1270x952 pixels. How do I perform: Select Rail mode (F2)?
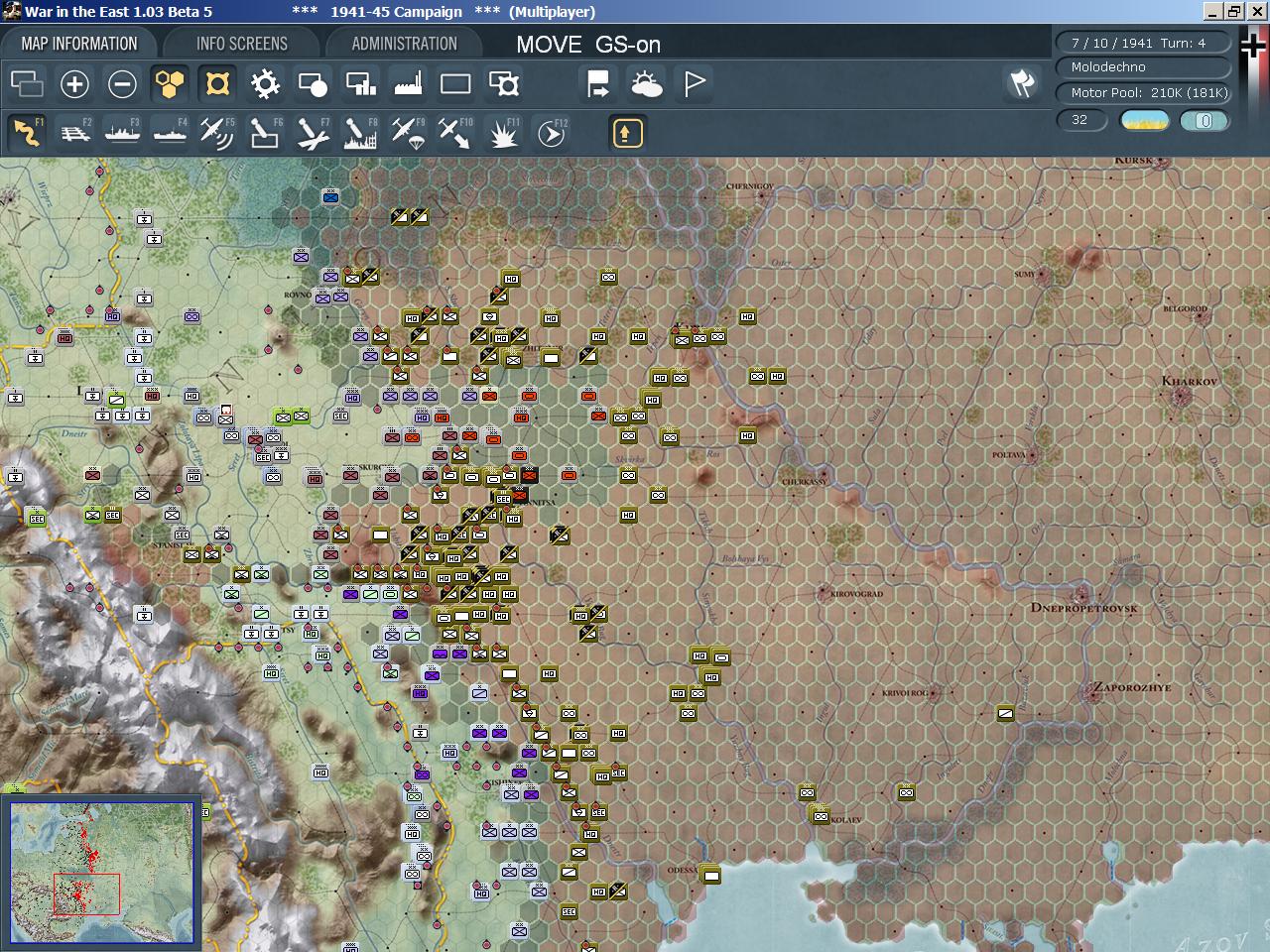click(x=75, y=133)
